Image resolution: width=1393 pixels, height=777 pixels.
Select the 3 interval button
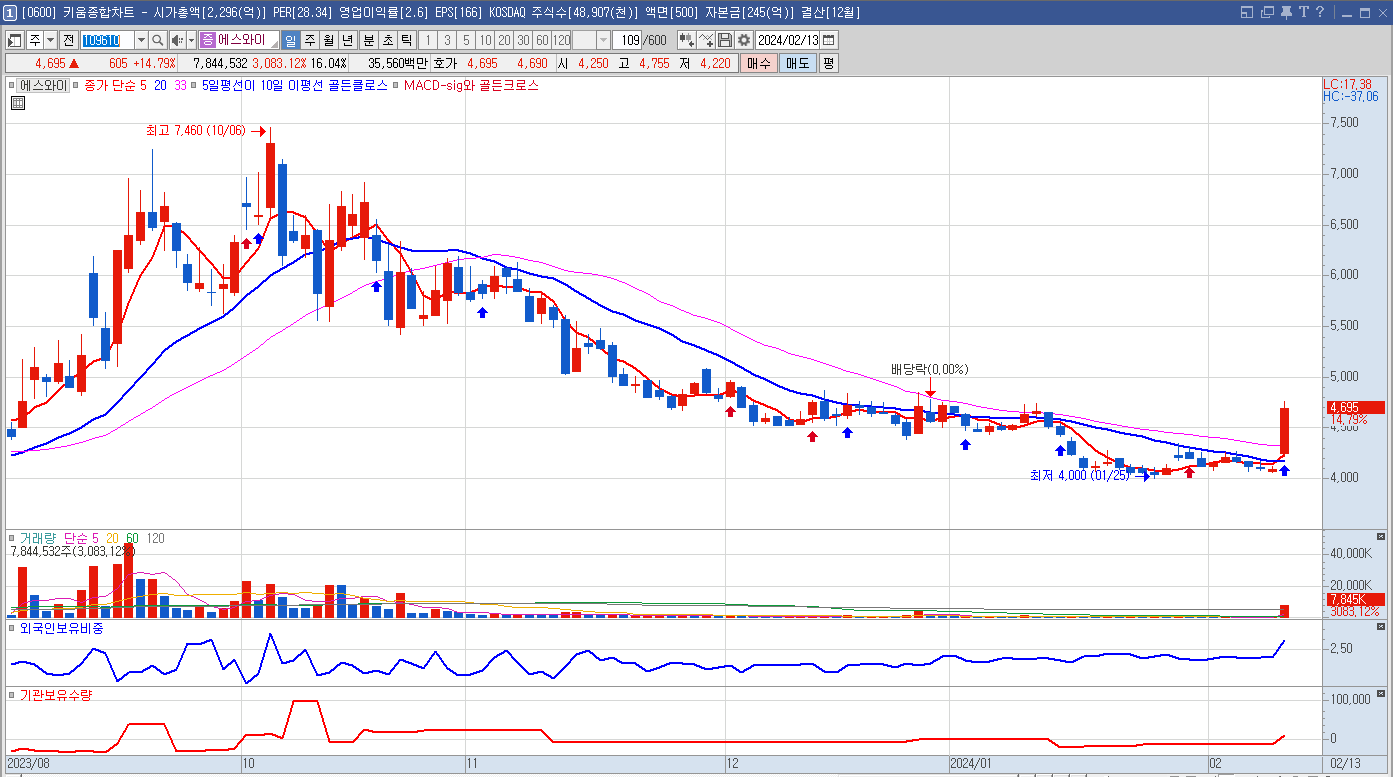[x=447, y=40]
